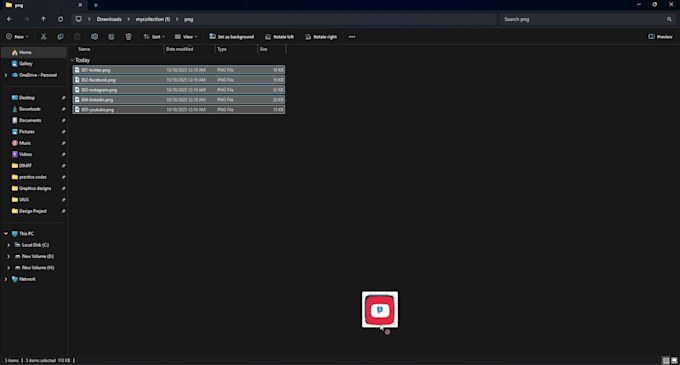
Task: Click the Cut scissors icon
Action: coord(43,37)
